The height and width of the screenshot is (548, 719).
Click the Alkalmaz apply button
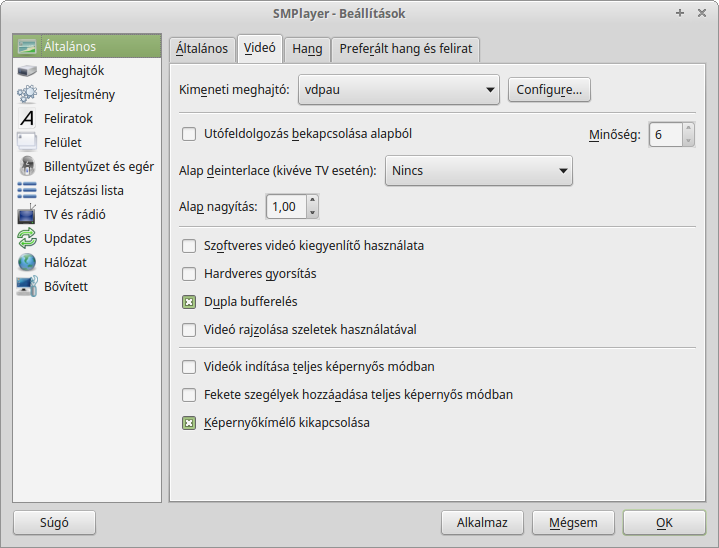point(482,523)
